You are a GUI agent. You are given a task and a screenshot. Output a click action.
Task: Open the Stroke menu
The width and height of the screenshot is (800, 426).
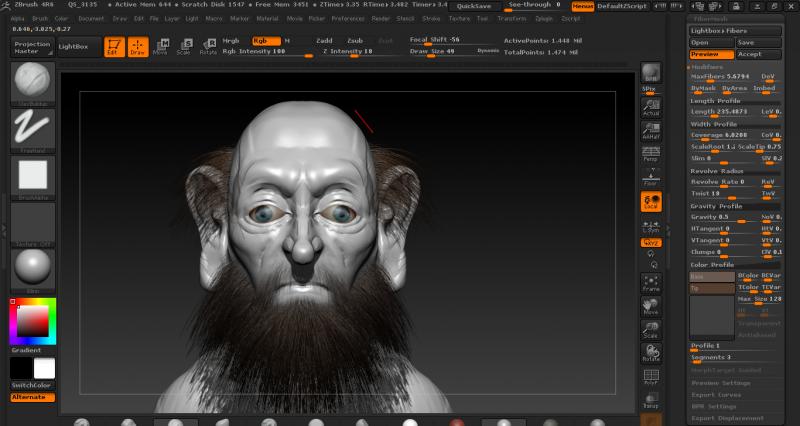coord(430,18)
